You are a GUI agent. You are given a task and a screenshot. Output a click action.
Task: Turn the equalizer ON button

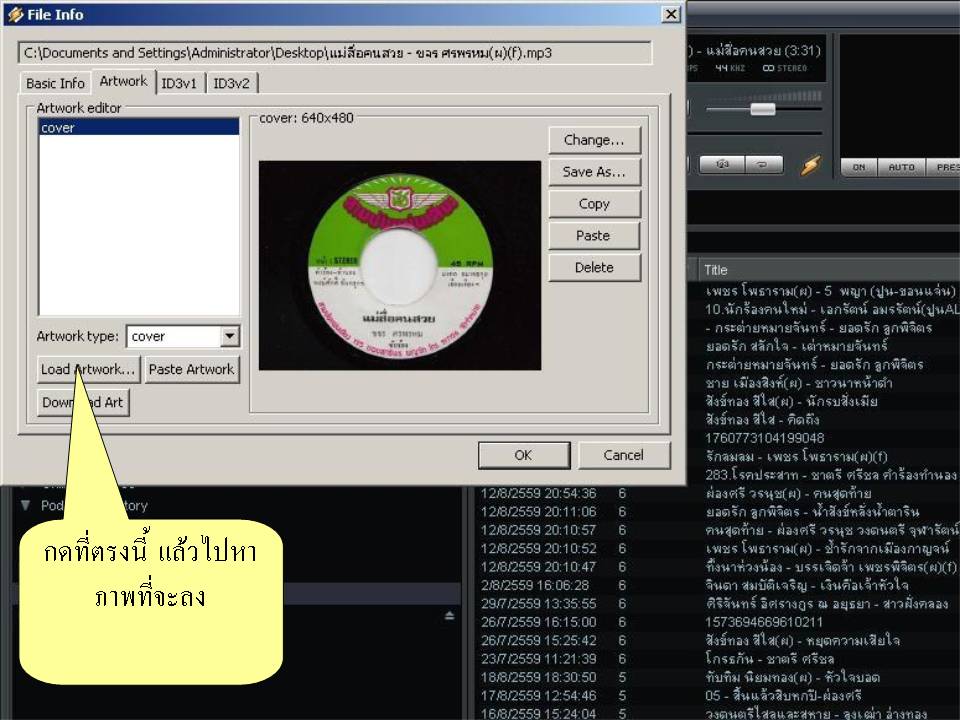[x=859, y=167]
